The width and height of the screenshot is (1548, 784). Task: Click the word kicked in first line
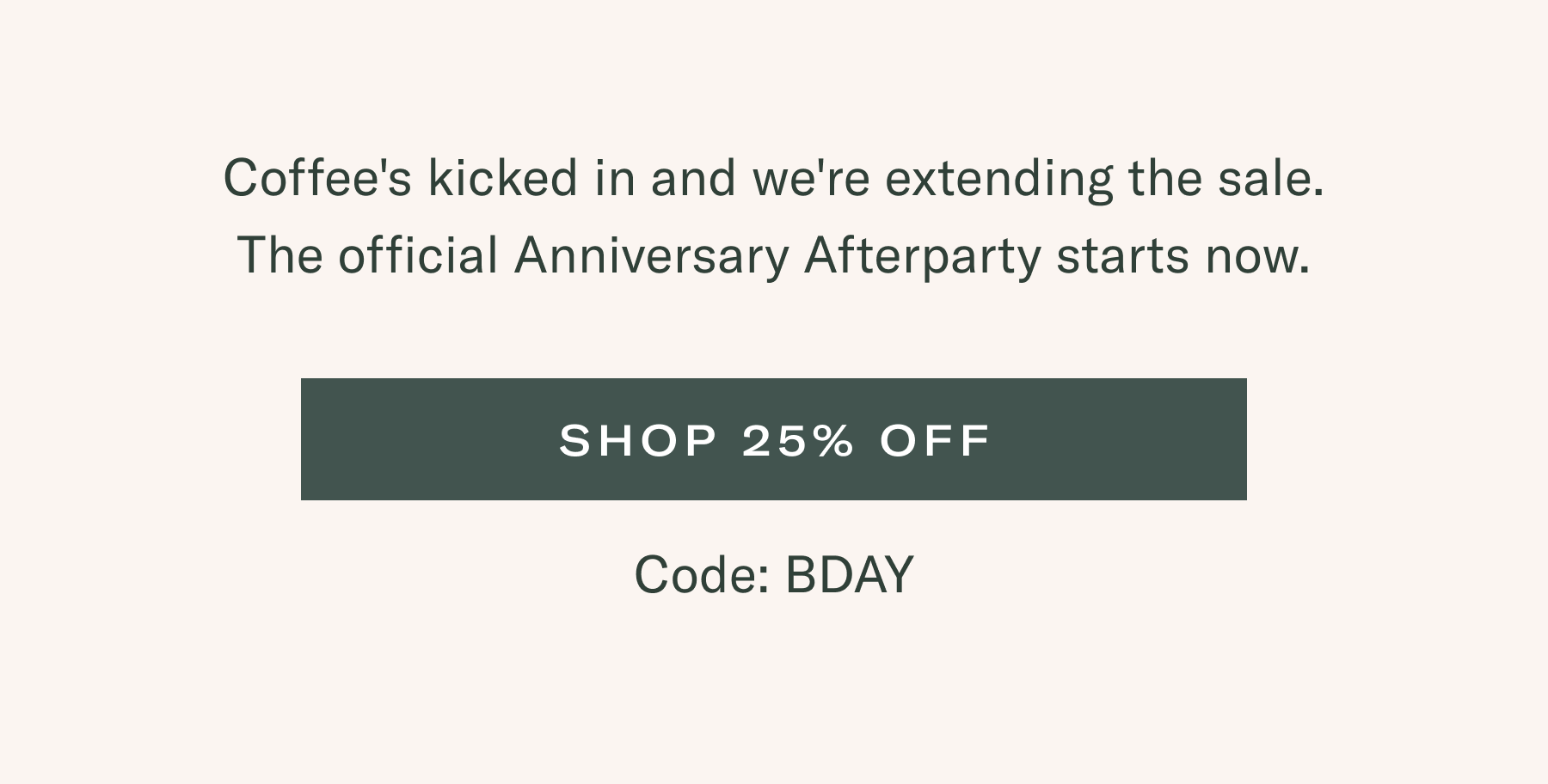(x=502, y=178)
